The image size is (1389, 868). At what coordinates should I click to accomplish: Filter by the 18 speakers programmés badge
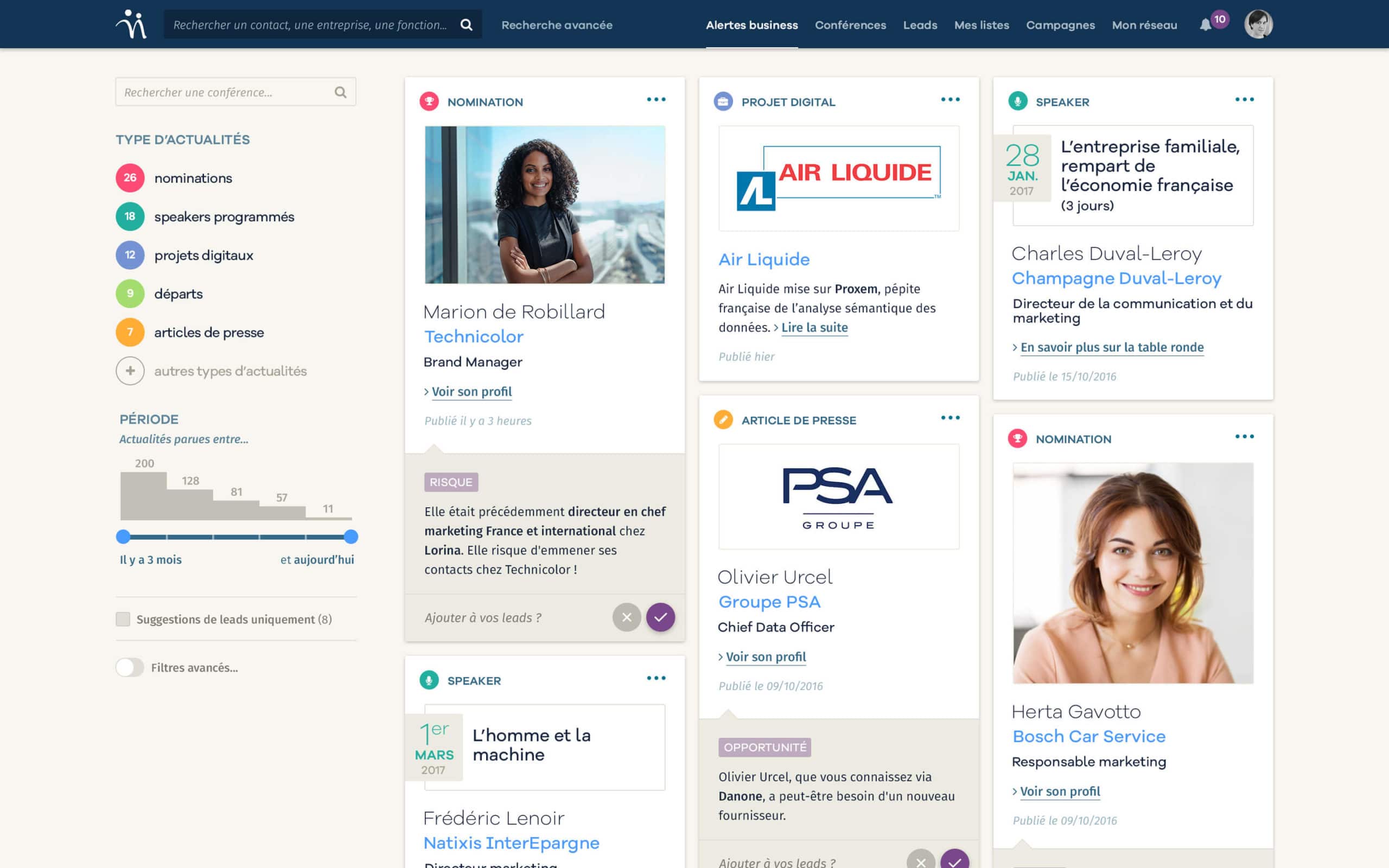[x=130, y=216]
